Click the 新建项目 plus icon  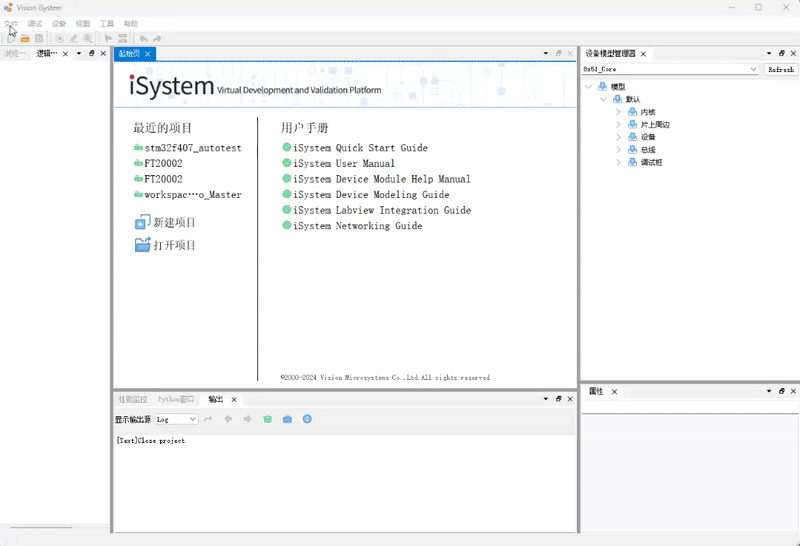click(142, 222)
